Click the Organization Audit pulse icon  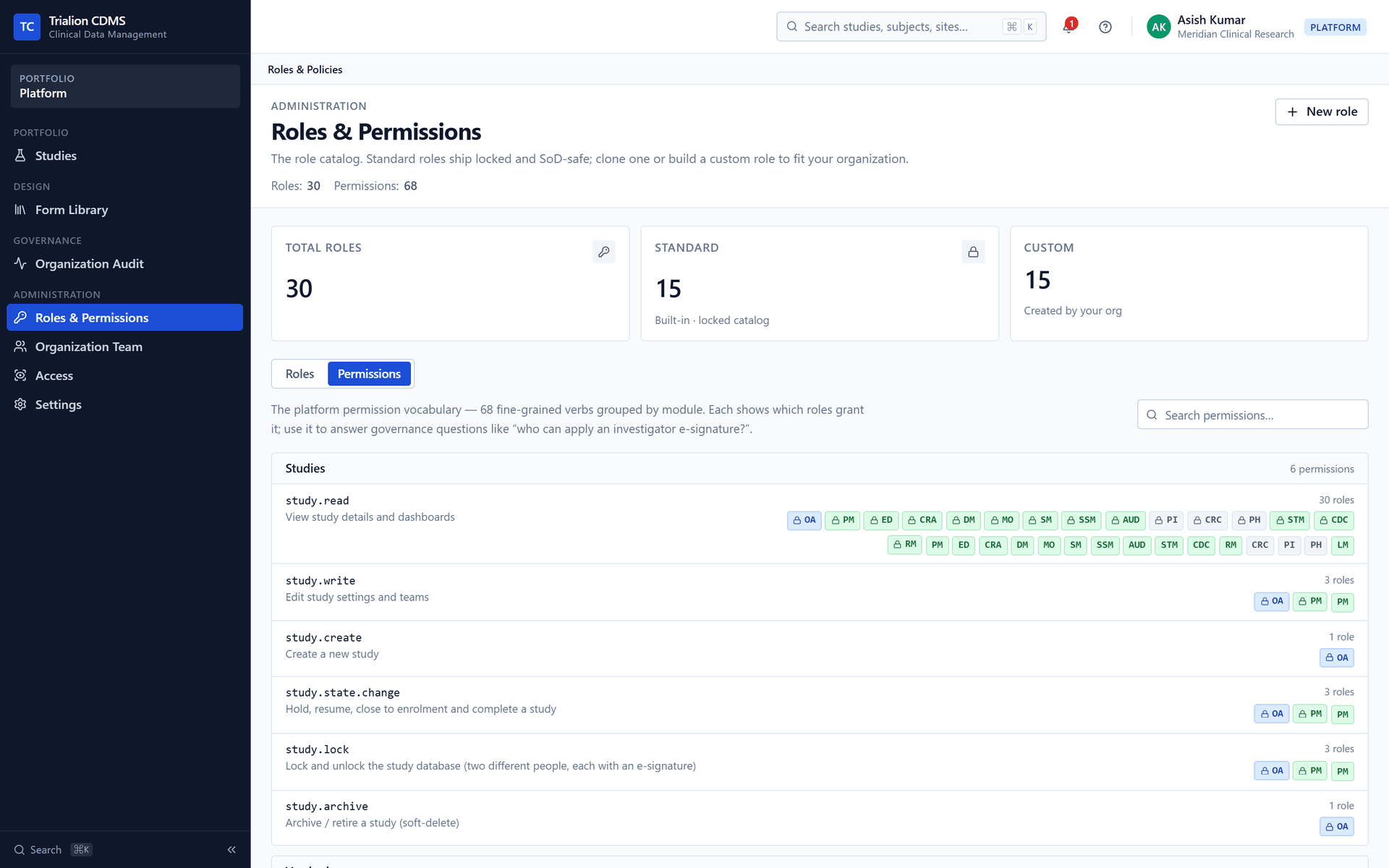20,264
